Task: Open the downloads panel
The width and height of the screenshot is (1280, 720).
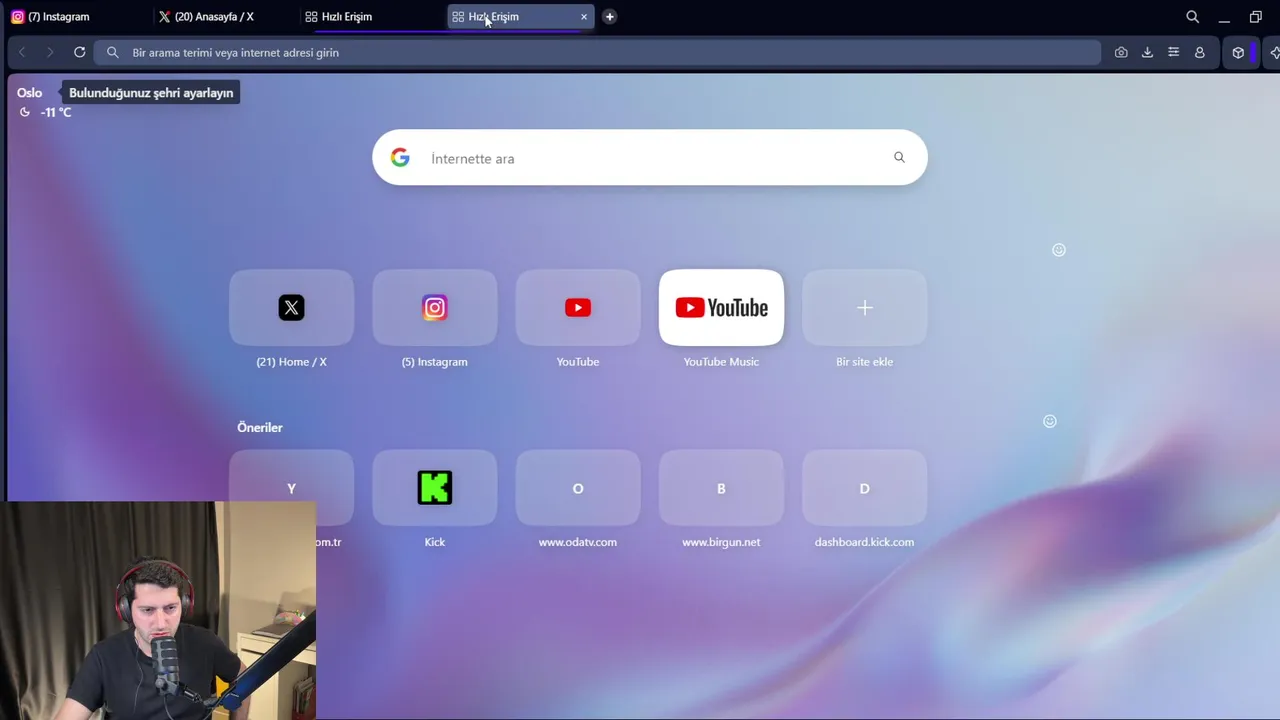Action: [1147, 52]
